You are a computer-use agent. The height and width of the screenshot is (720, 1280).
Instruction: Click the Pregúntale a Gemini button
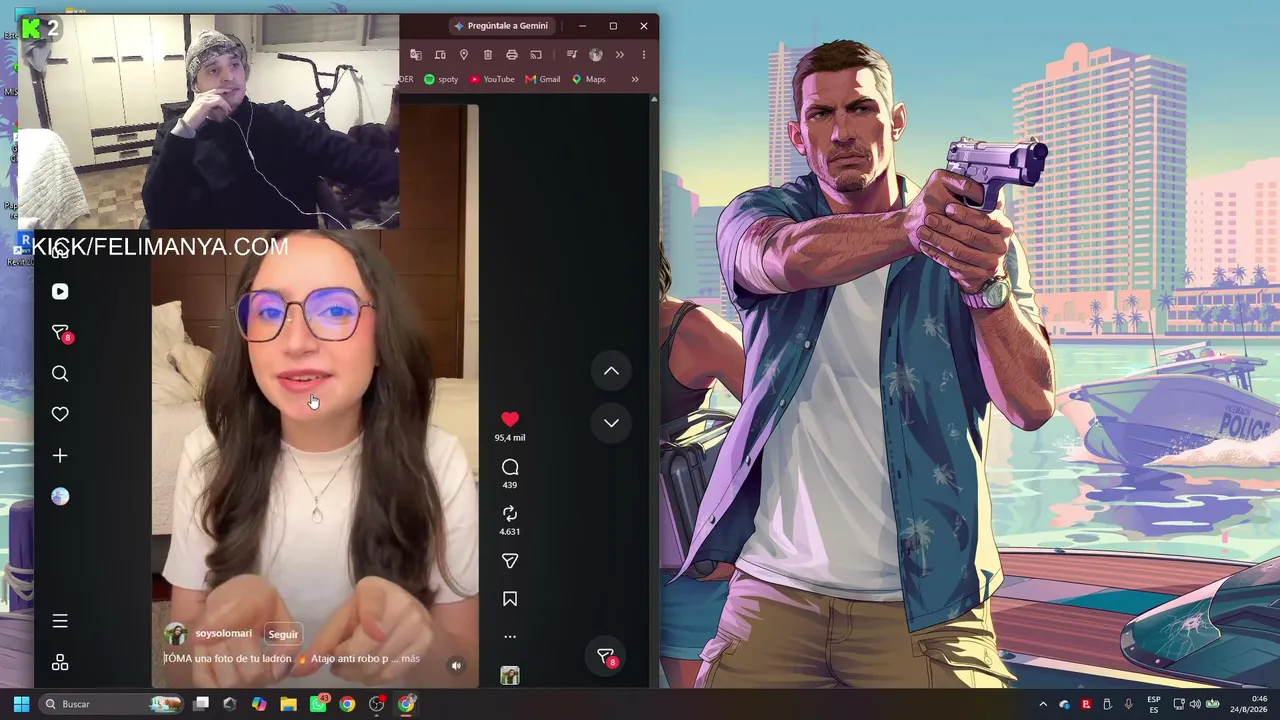501,26
